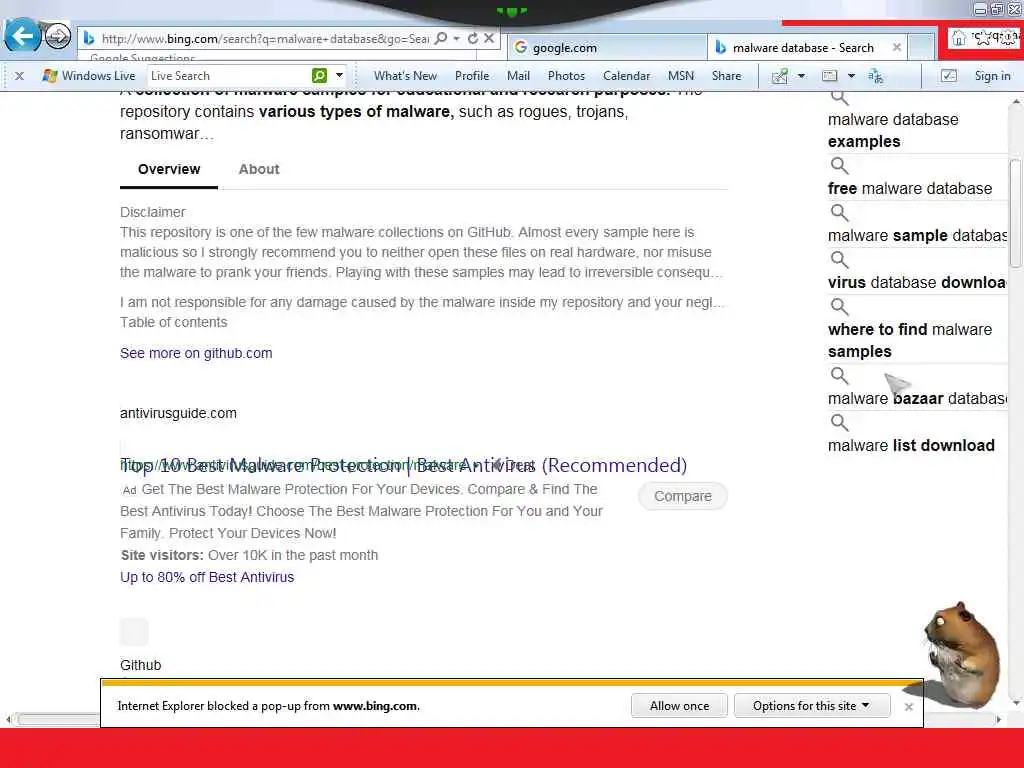Open Favorites with the star icon

[982, 38]
